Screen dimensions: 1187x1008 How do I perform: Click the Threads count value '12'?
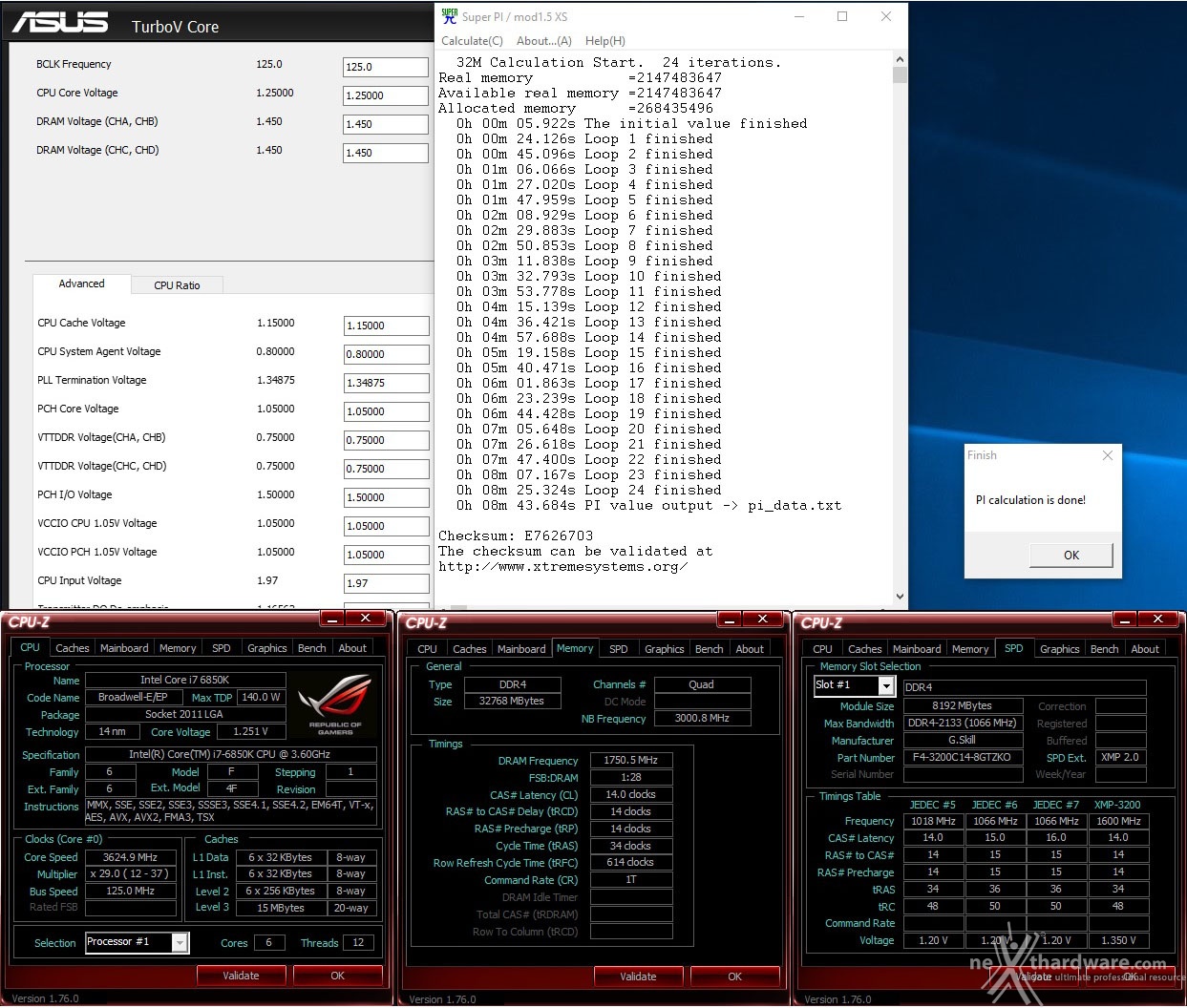358,943
